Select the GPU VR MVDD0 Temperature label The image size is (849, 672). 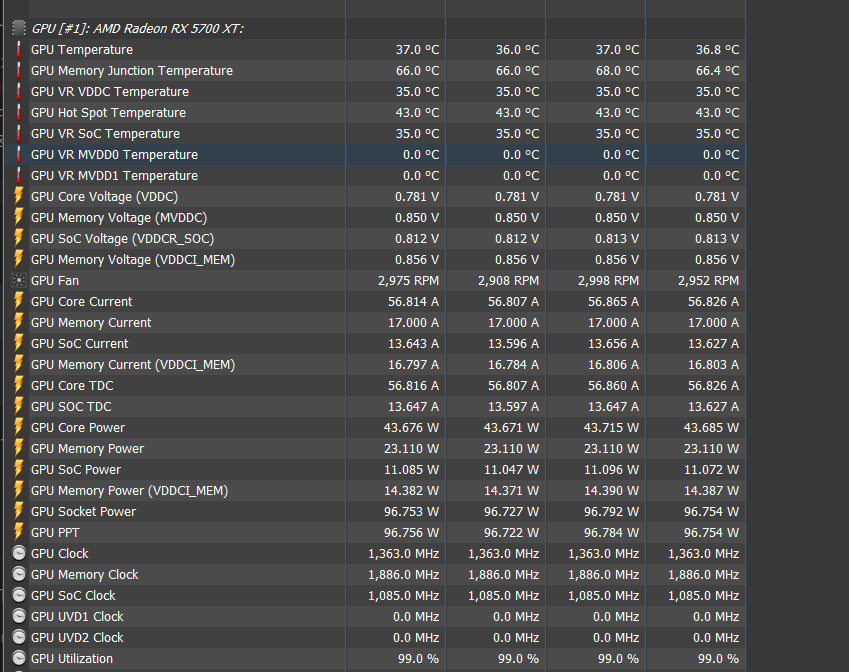[x=114, y=155]
